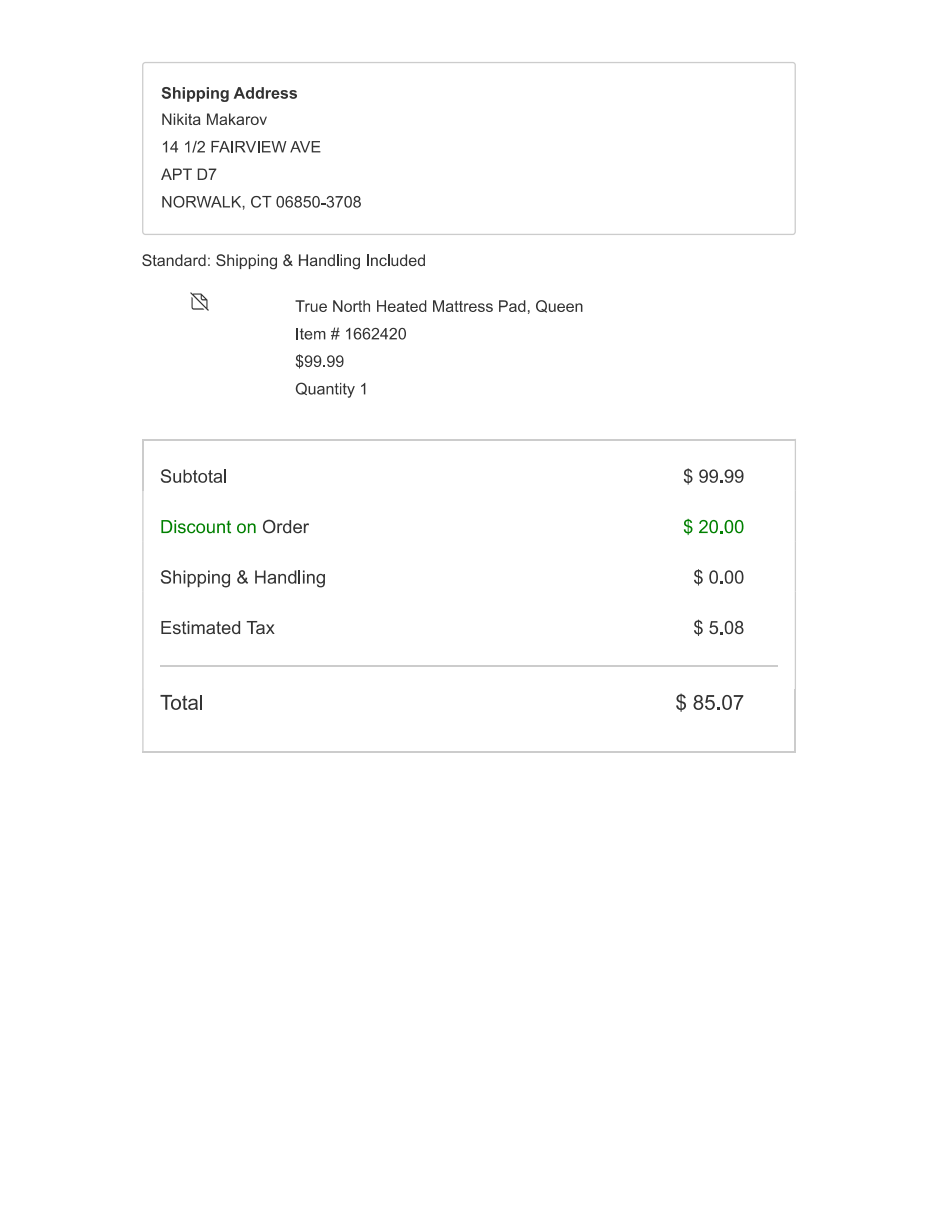Image resolution: width=935 pixels, height=1210 pixels.
Task: Click the $ 0.00 shipping amount
Action: click(719, 578)
